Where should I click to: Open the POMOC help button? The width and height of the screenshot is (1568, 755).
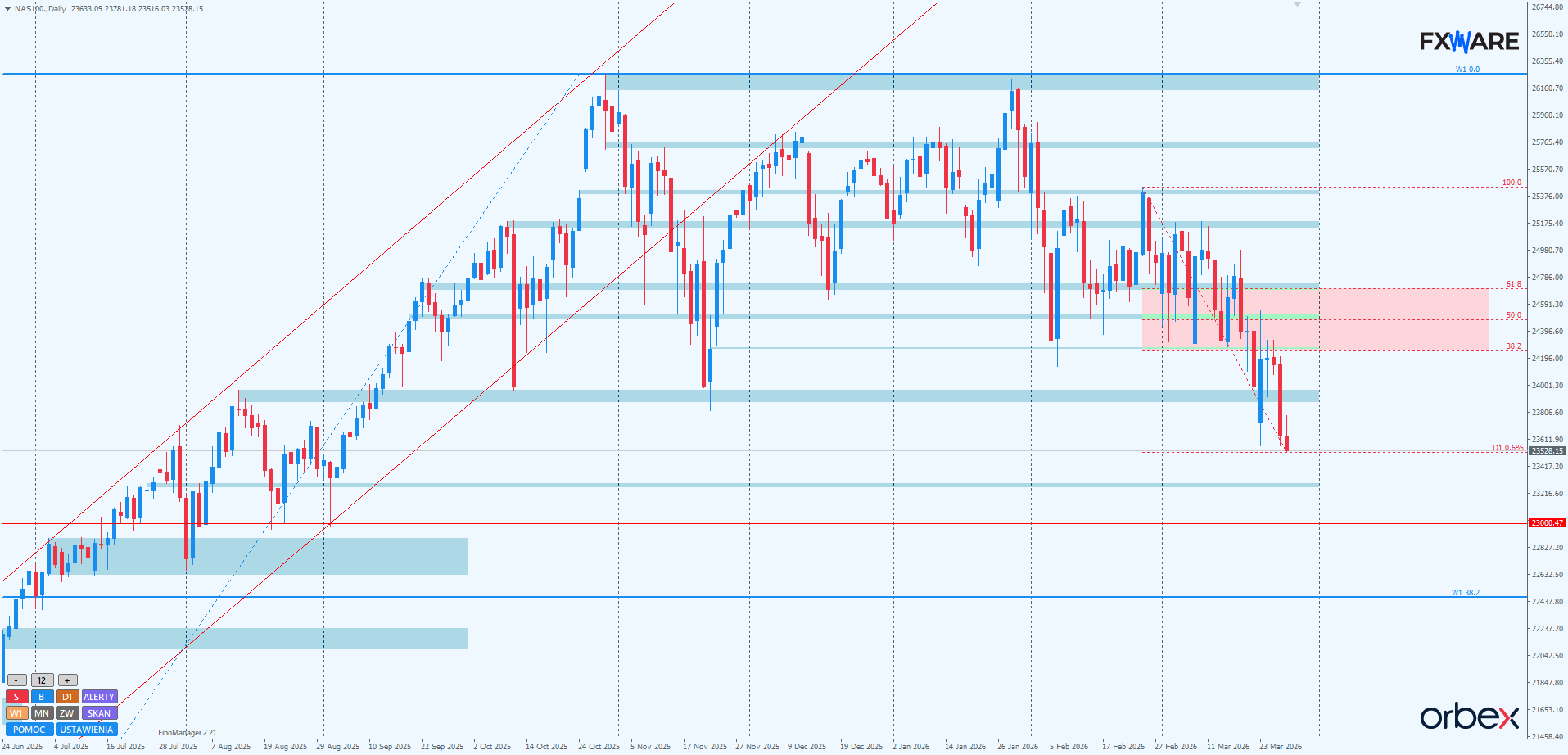point(29,730)
